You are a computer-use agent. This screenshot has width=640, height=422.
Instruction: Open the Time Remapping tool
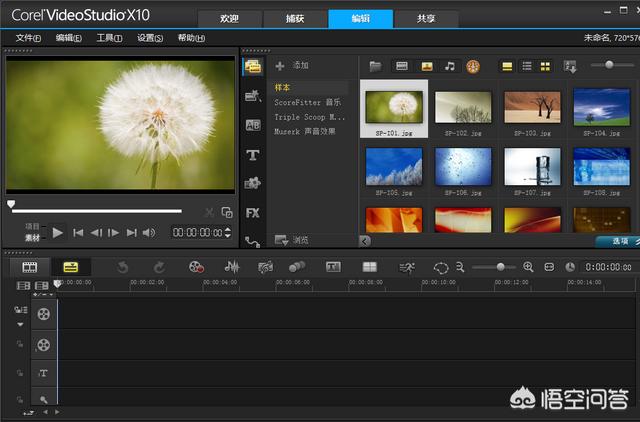coord(407,267)
